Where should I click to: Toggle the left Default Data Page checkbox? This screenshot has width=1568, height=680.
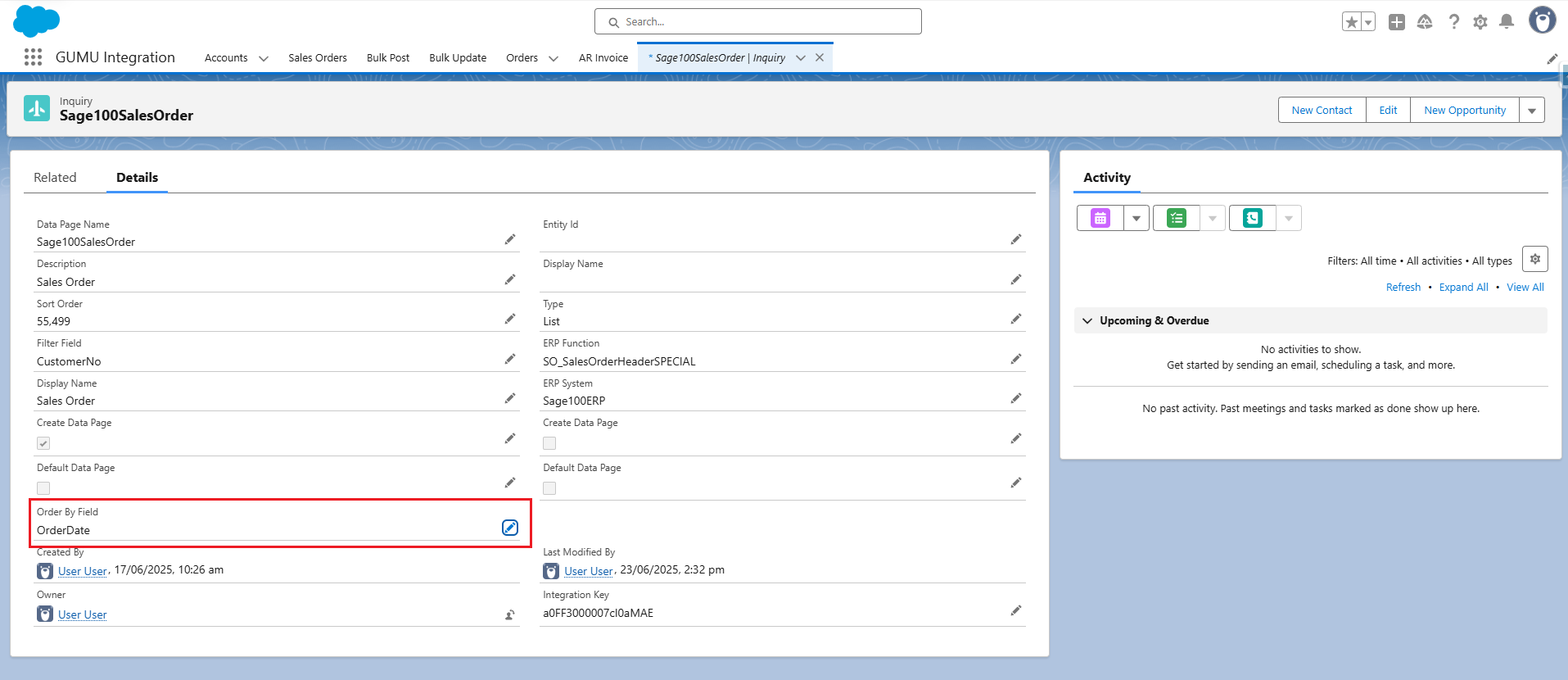(43, 488)
